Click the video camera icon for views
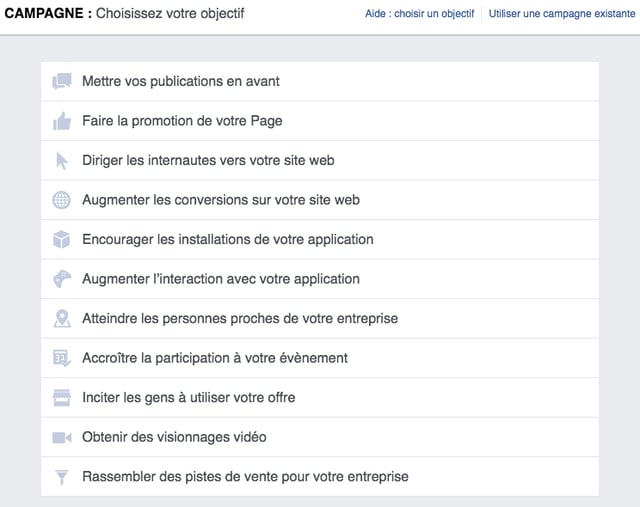The height and width of the screenshot is (507, 640). point(61,437)
